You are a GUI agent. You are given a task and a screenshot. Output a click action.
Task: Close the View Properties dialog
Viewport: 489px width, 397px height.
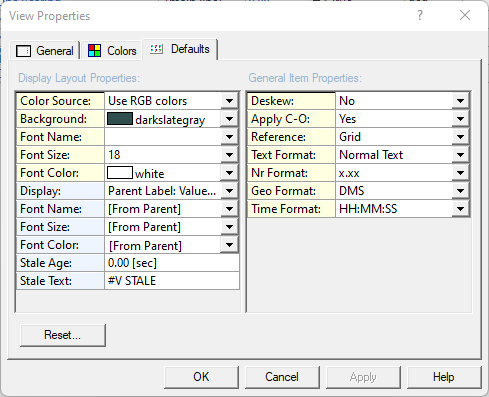coord(465,15)
